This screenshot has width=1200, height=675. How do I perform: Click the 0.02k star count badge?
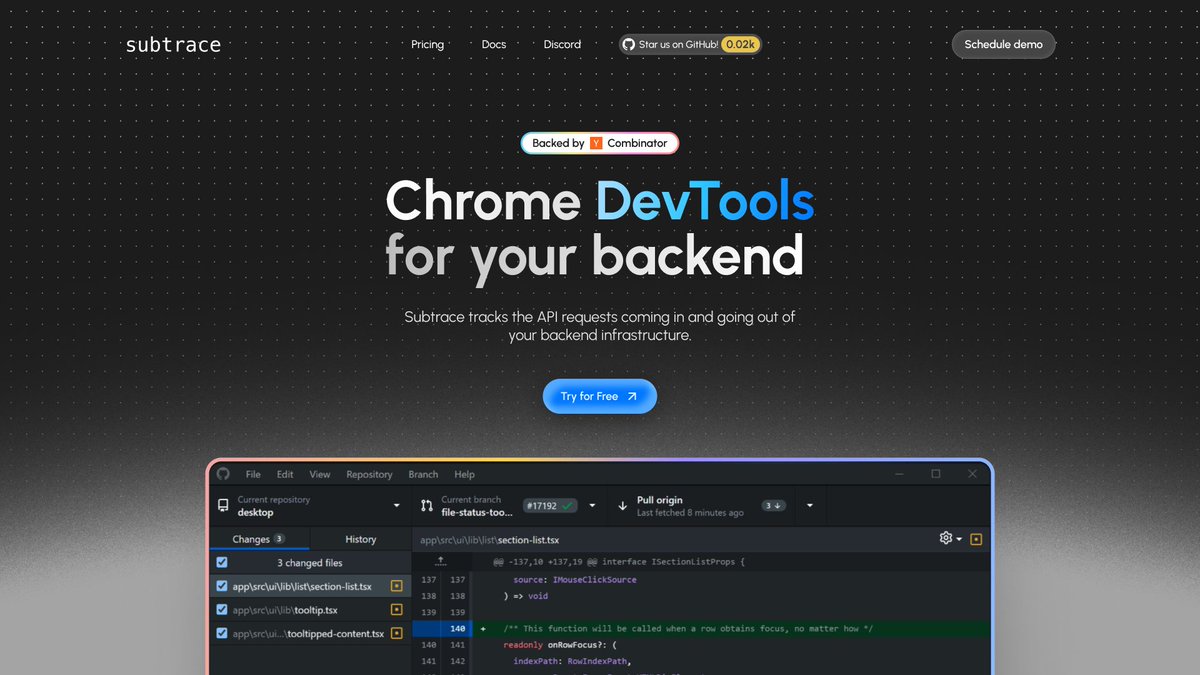[741, 44]
